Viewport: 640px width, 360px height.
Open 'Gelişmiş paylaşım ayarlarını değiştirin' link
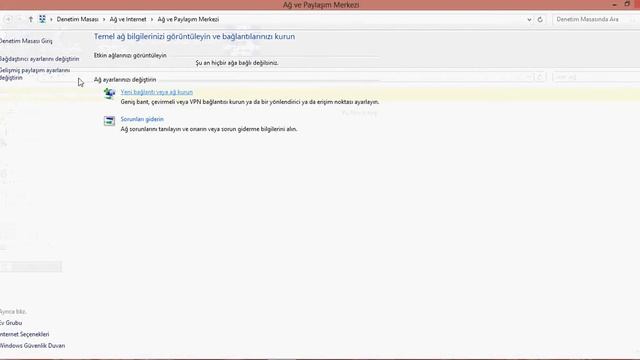(35, 74)
